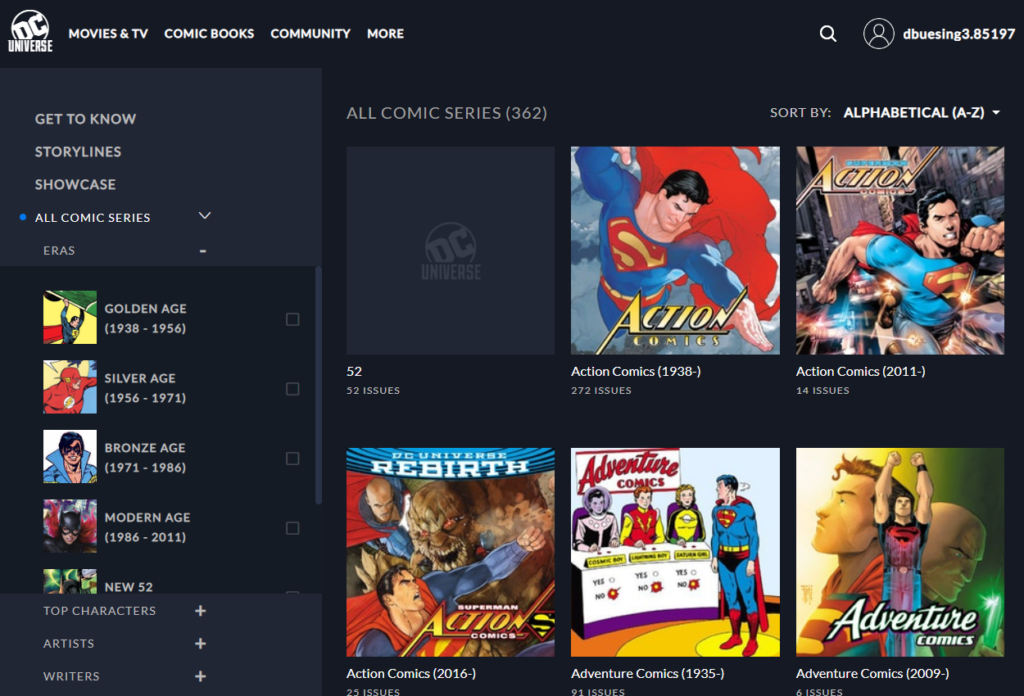Expand the Top Characters filter
This screenshot has width=1024, height=696.
pyautogui.click(x=200, y=610)
